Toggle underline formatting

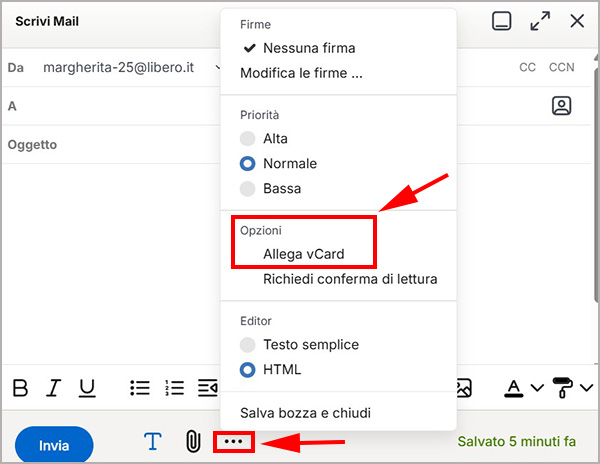click(87, 388)
